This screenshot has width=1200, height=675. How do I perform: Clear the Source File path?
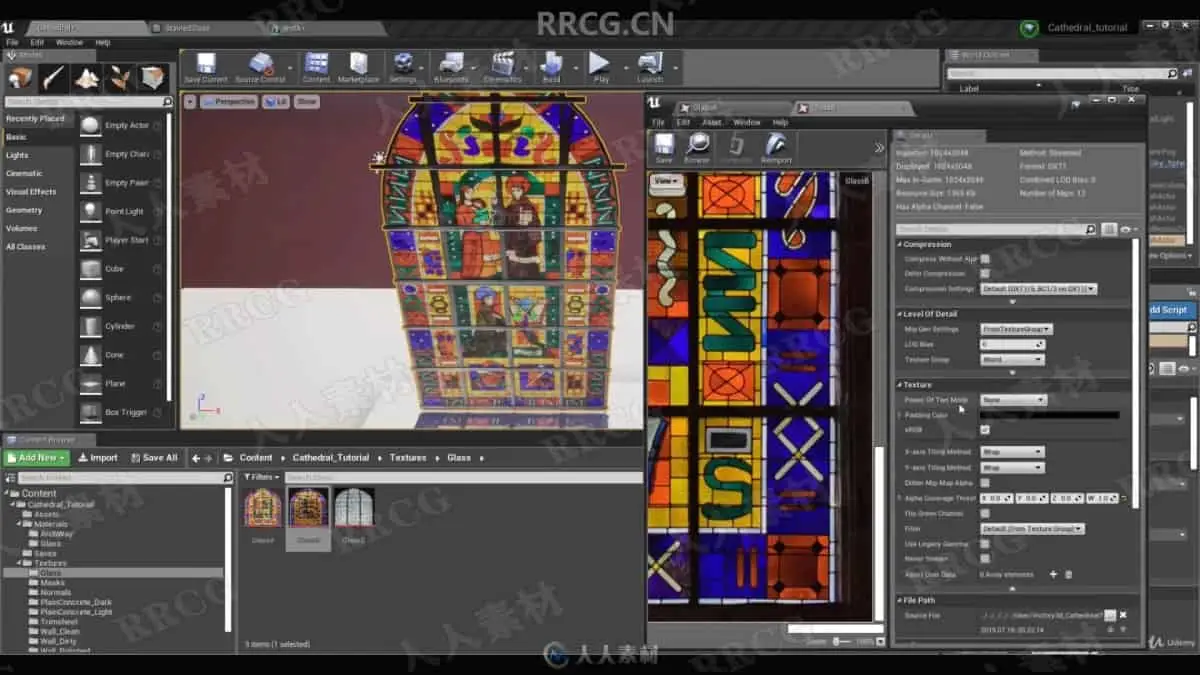pyautogui.click(x=1123, y=615)
